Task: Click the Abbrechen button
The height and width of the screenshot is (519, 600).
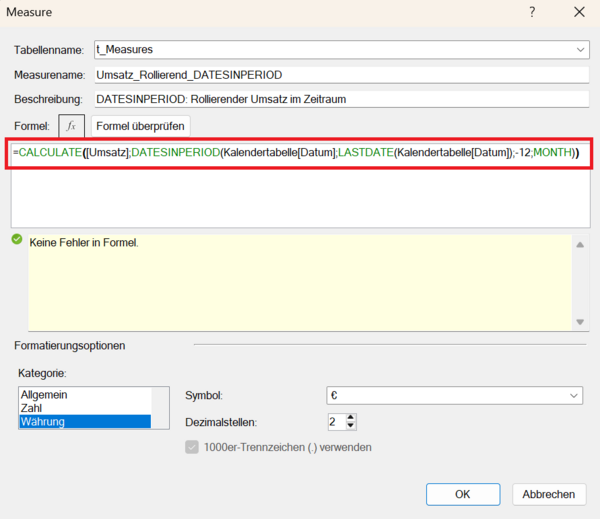Action: 548,494
